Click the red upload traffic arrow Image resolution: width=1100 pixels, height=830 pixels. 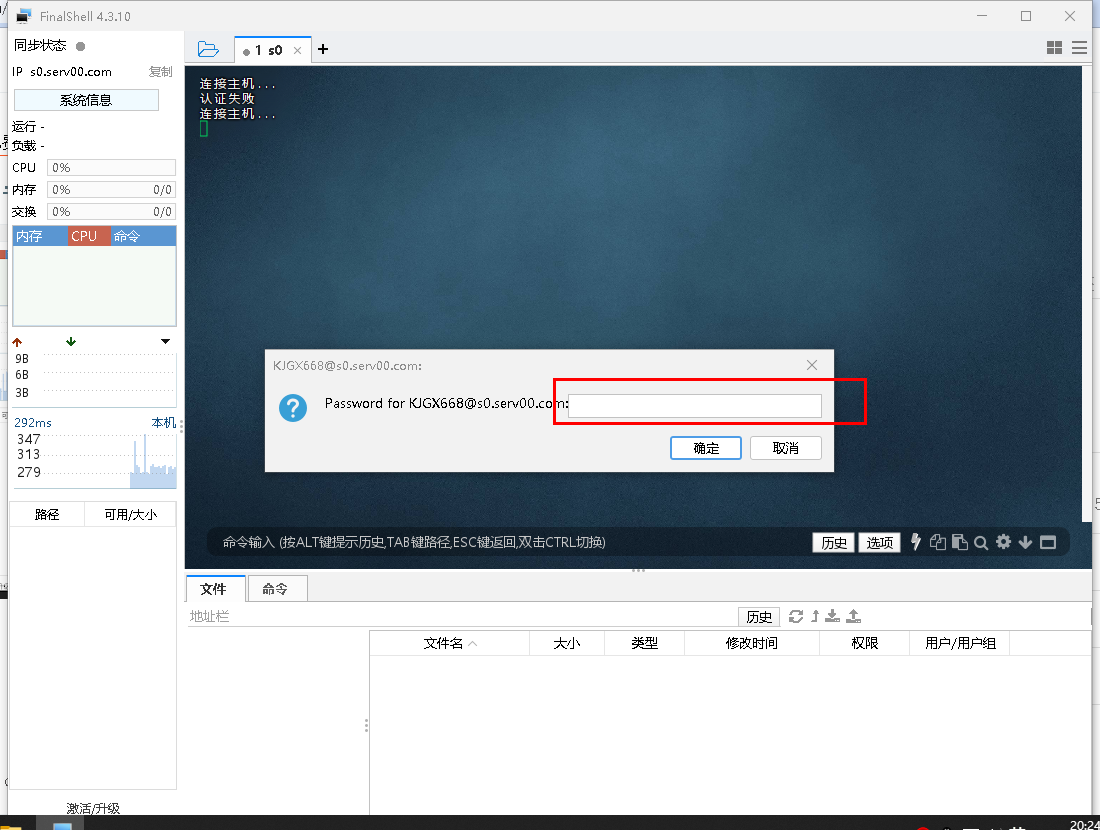click(18, 342)
